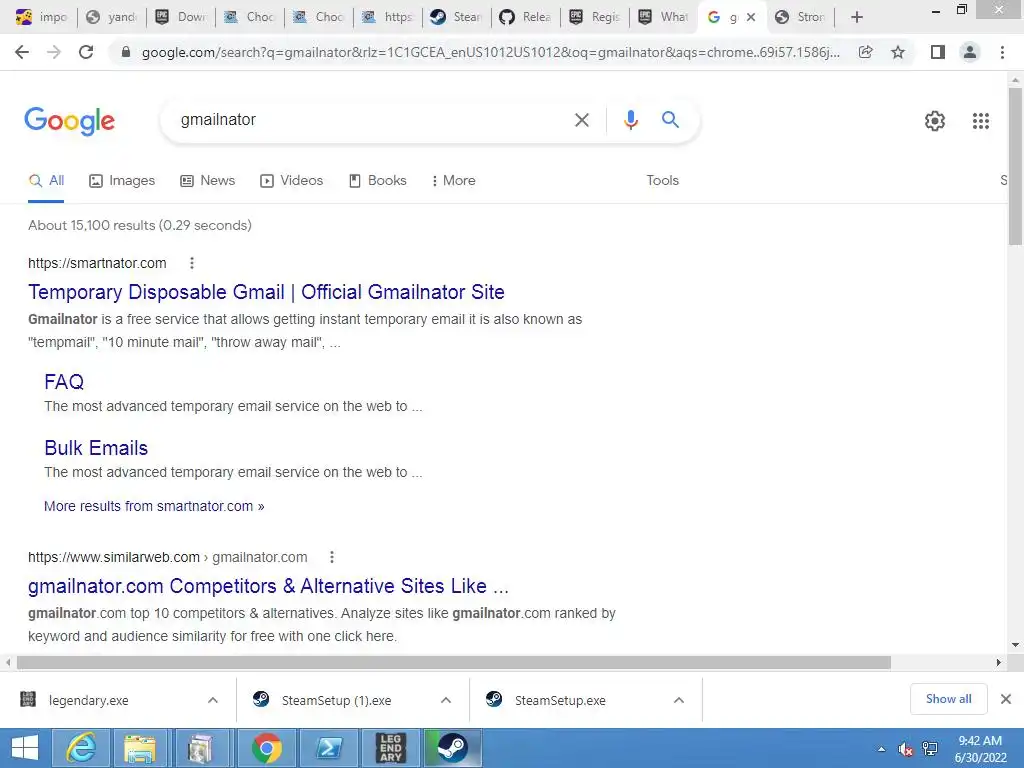
Task: Open the Tools search options
Action: tap(662, 180)
